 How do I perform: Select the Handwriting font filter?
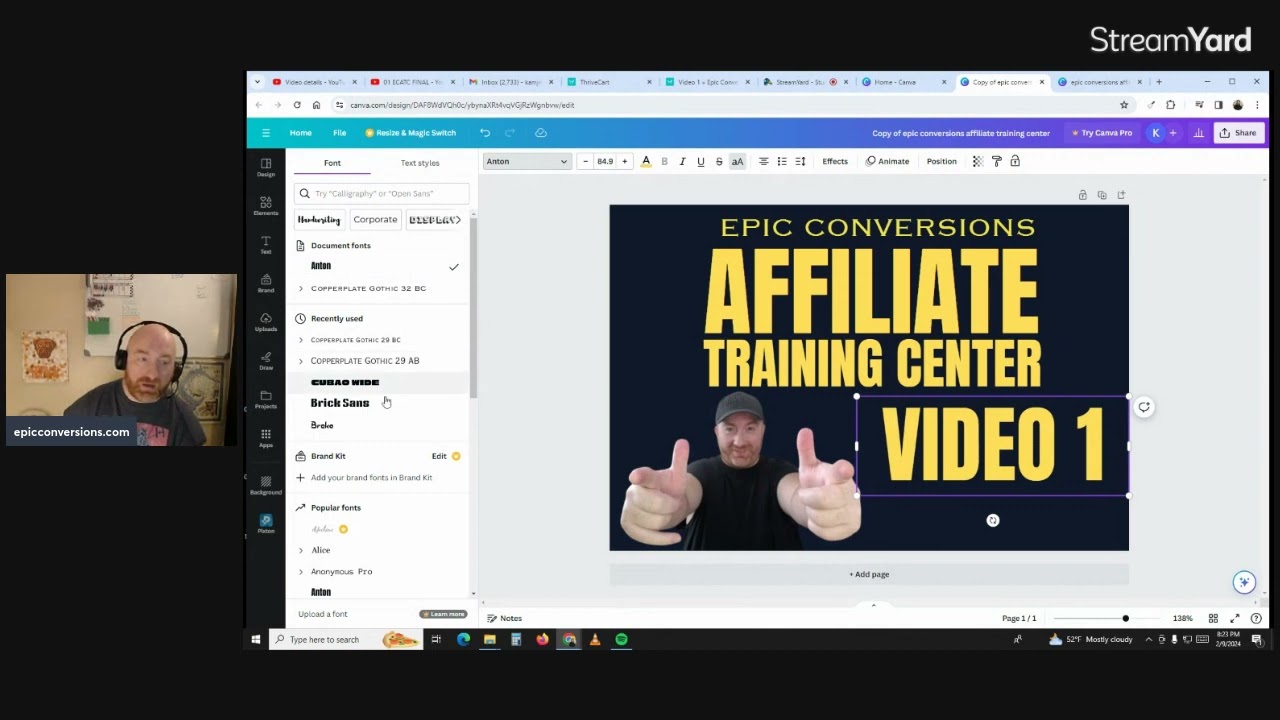(x=319, y=220)
